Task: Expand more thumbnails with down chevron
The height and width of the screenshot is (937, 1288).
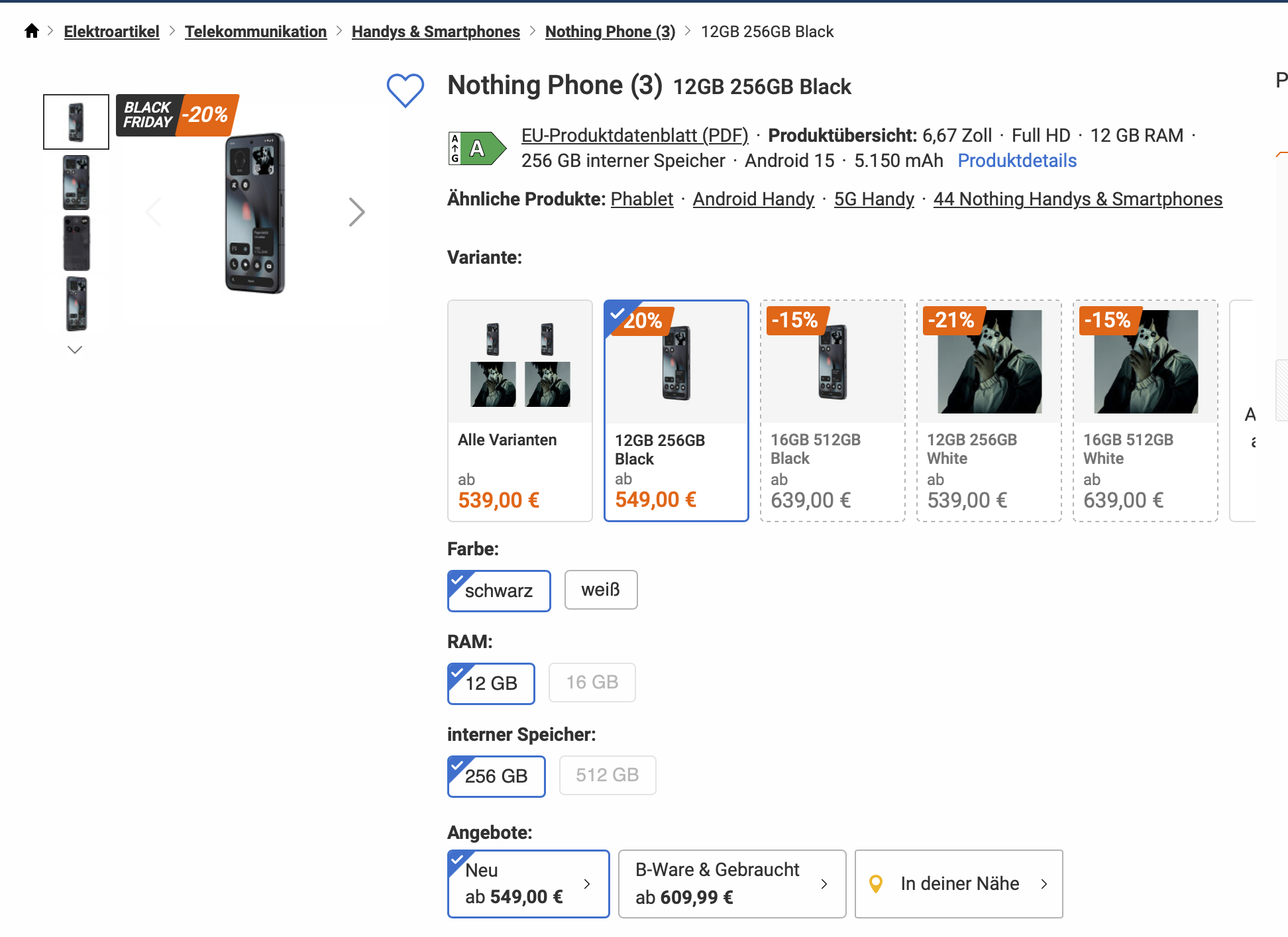Action: [x=75, y=350]
